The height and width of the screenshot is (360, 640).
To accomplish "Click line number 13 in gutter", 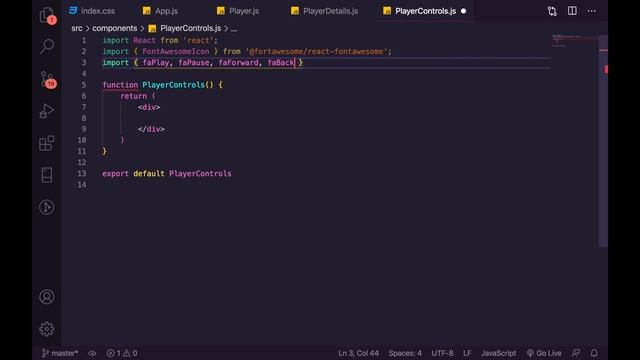I will (82, 173).
